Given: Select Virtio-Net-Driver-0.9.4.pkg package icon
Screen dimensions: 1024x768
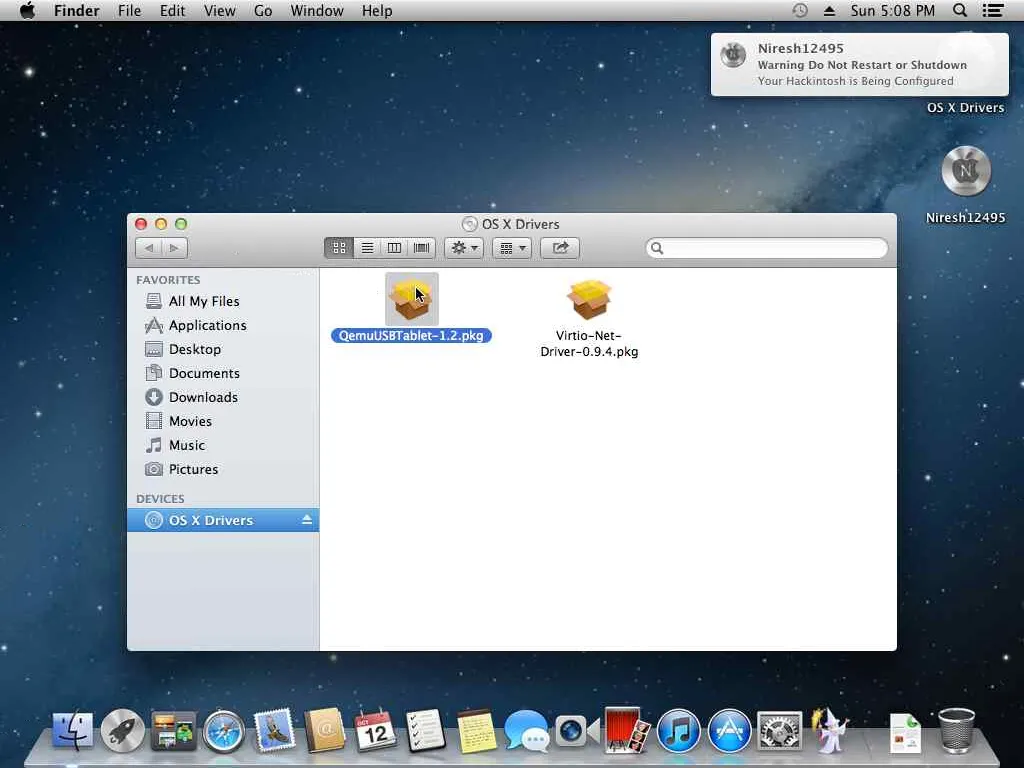Looking at the screenshot, I should click(x=589, y=299).
